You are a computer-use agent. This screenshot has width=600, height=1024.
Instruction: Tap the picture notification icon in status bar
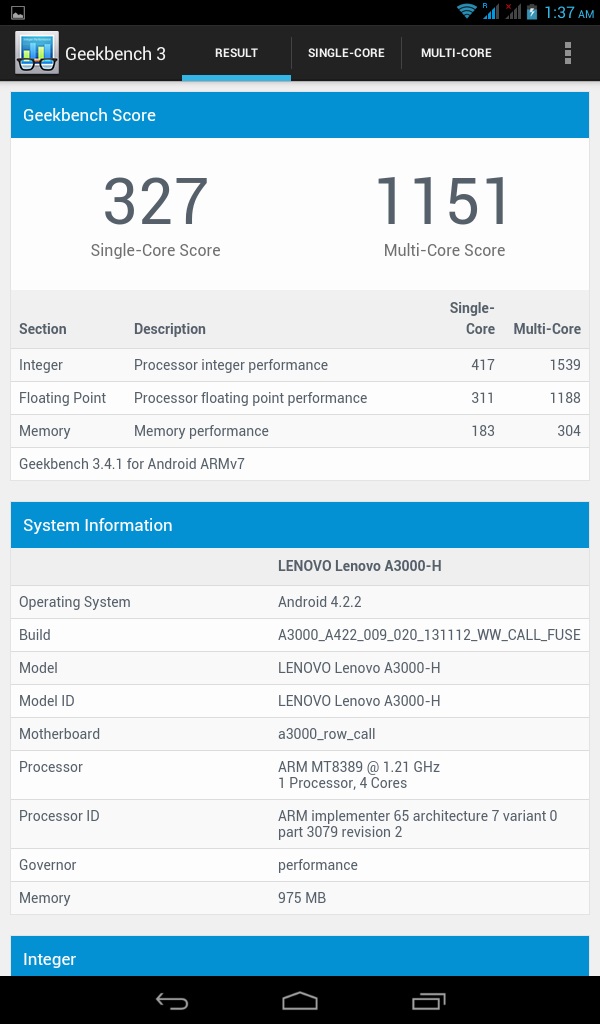coord(18,12)
